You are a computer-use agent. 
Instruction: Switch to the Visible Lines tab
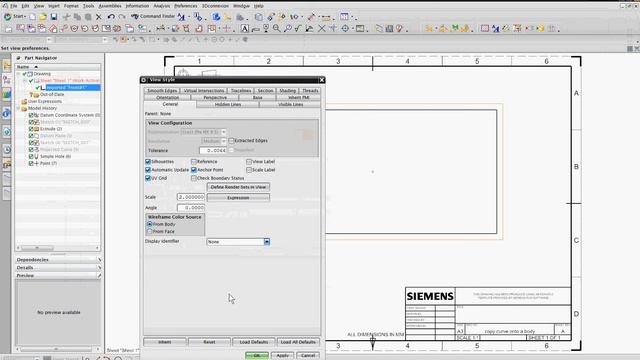point(290,104)
